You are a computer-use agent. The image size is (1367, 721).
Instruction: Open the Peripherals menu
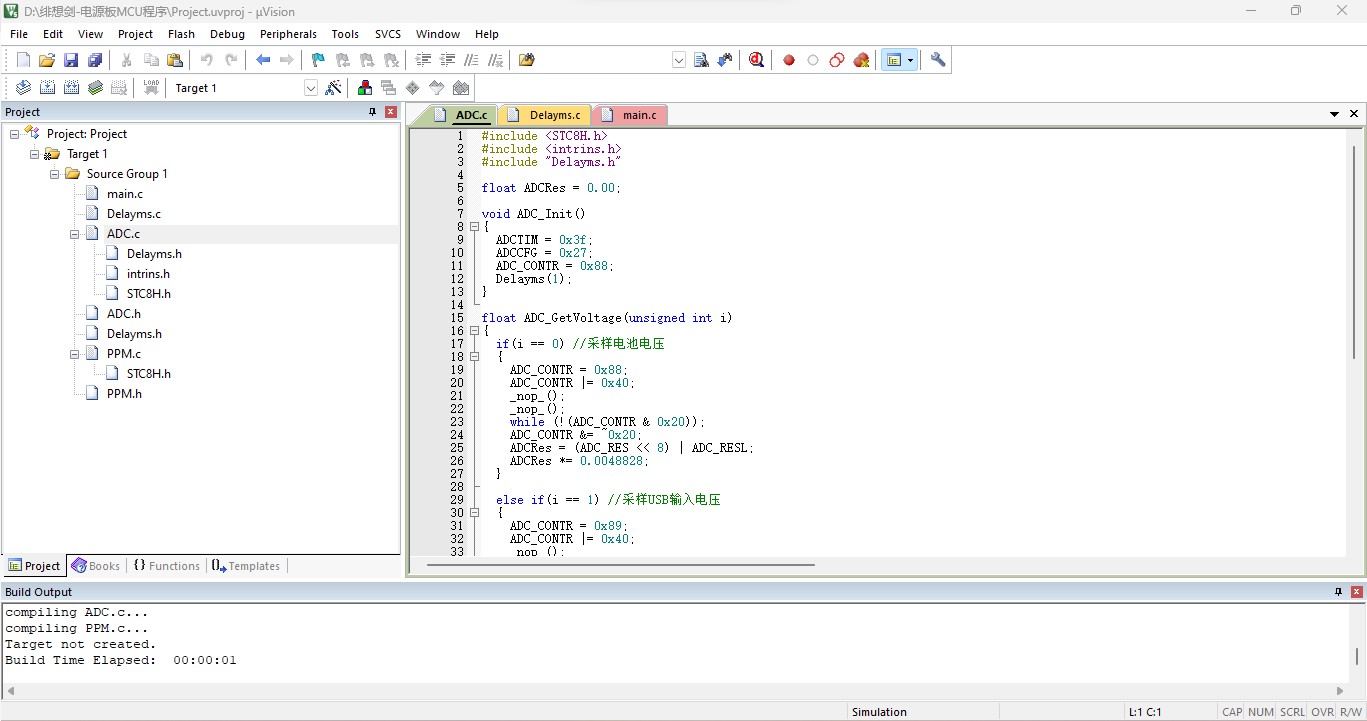pos(288,34)
